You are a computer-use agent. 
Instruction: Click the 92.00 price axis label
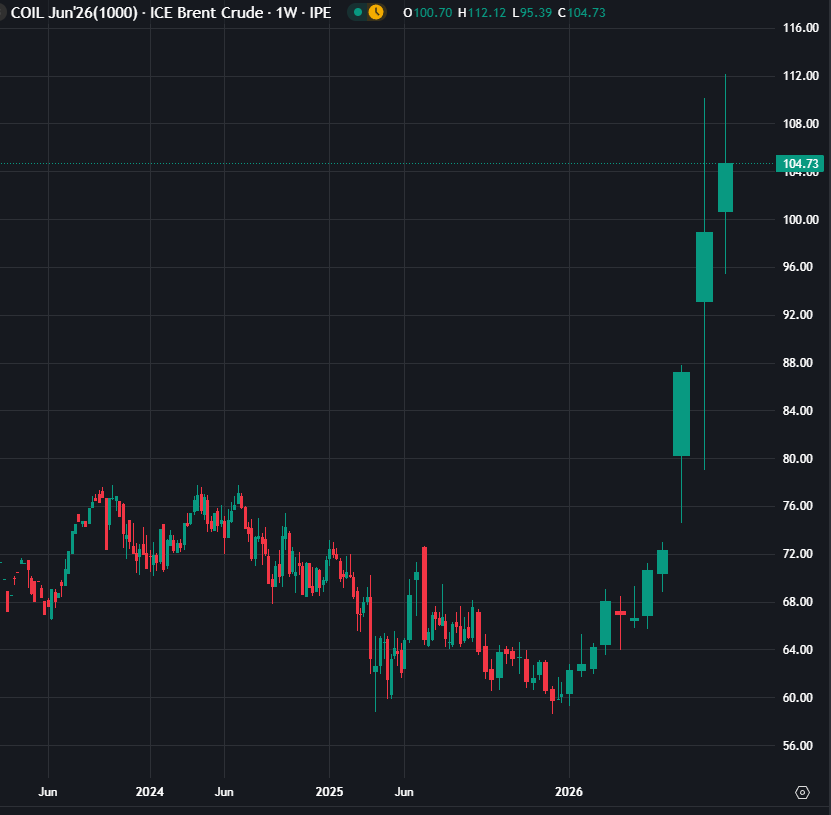[798, 315]
